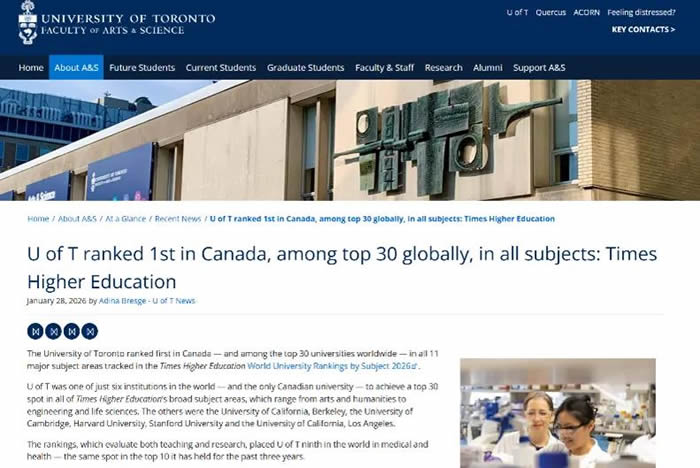The width and height of the screenshot is (700, 468).
Task: Go to the Future Students menu
Action: tap(142, 68)
